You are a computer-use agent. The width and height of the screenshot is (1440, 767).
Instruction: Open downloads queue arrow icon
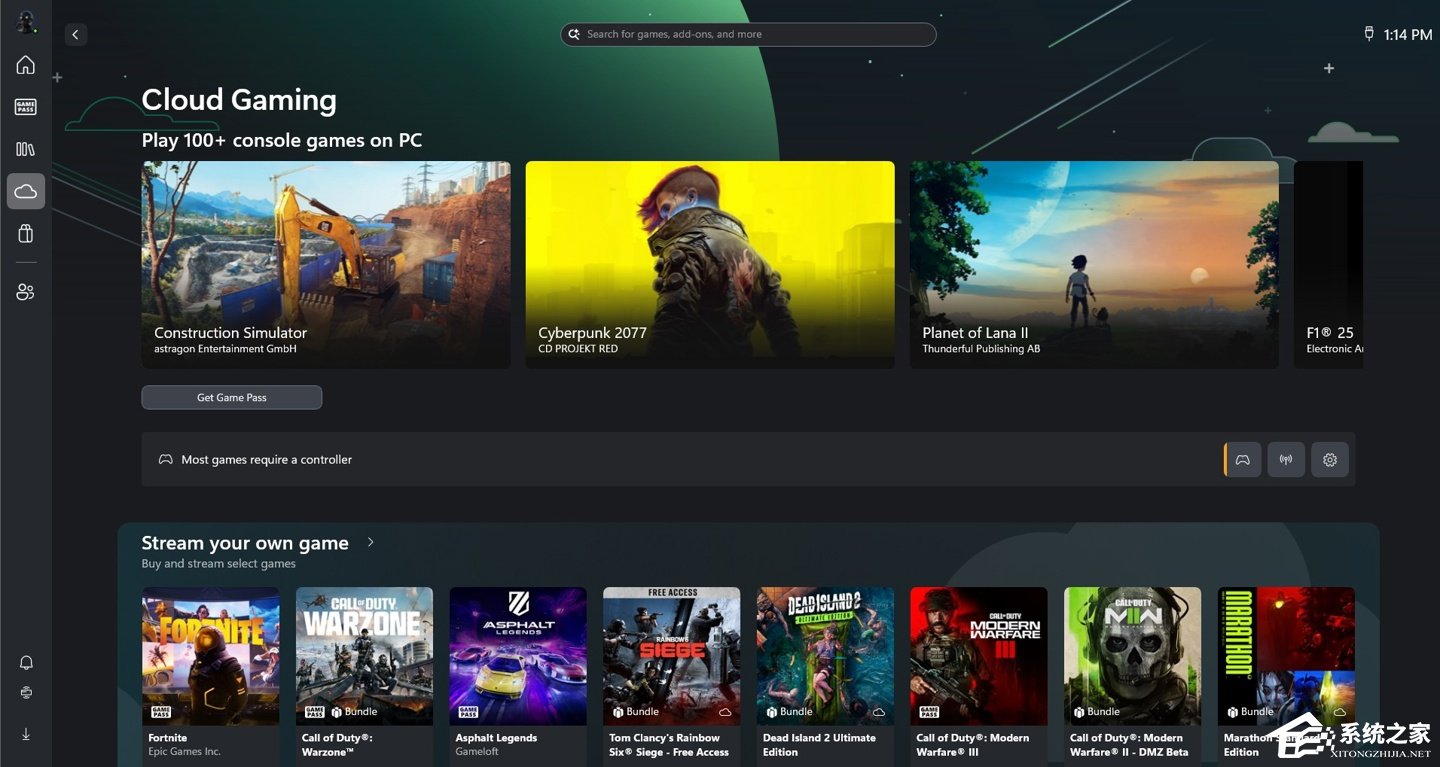(x=26, y=734)
